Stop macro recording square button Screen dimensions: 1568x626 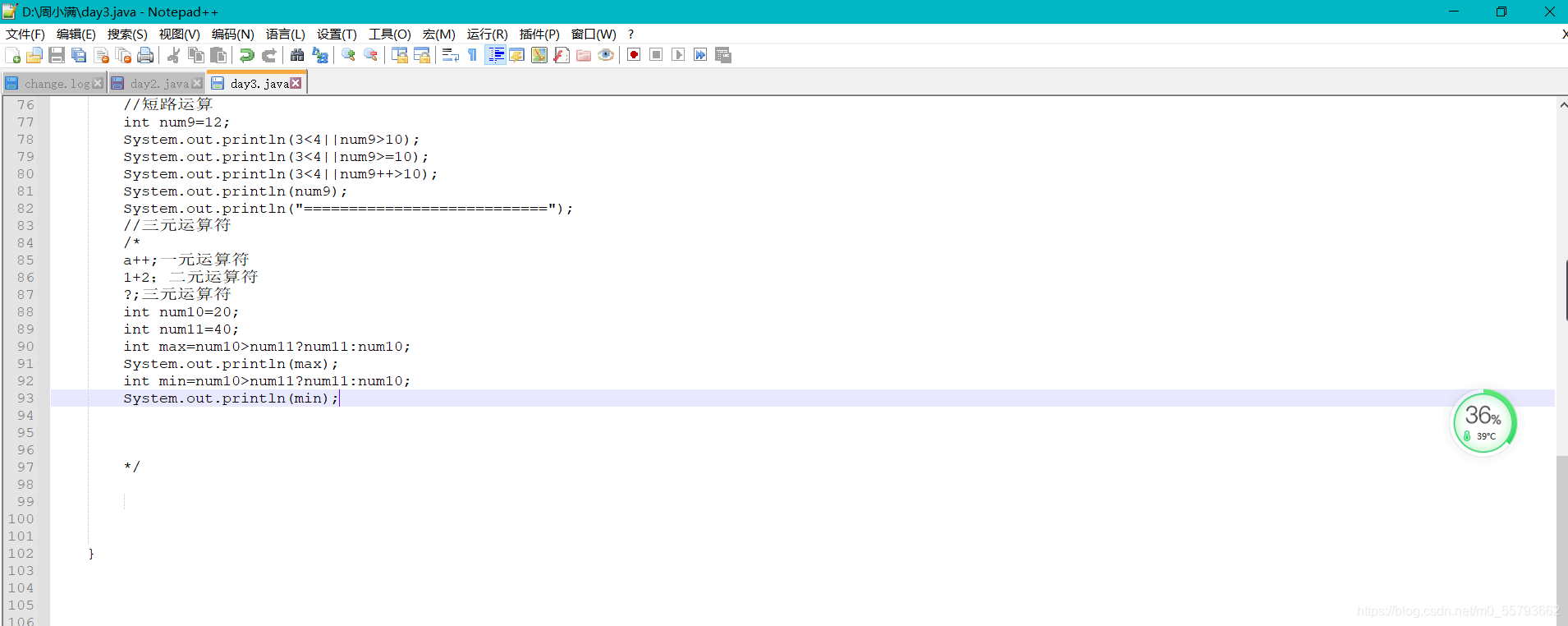click(x=656, y=55)
